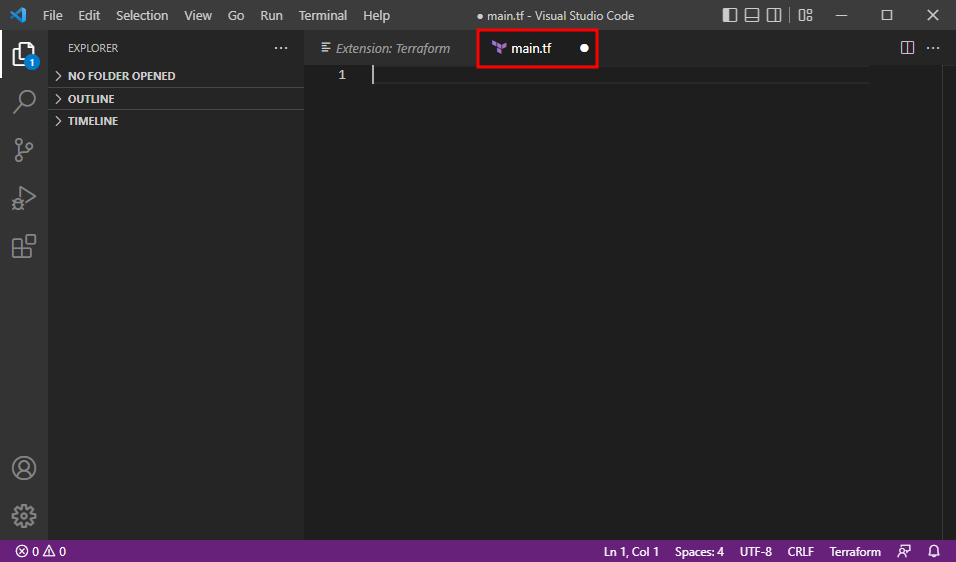Click the VS Code logo icon
The image size is (956, 562).
pos(18,15)
